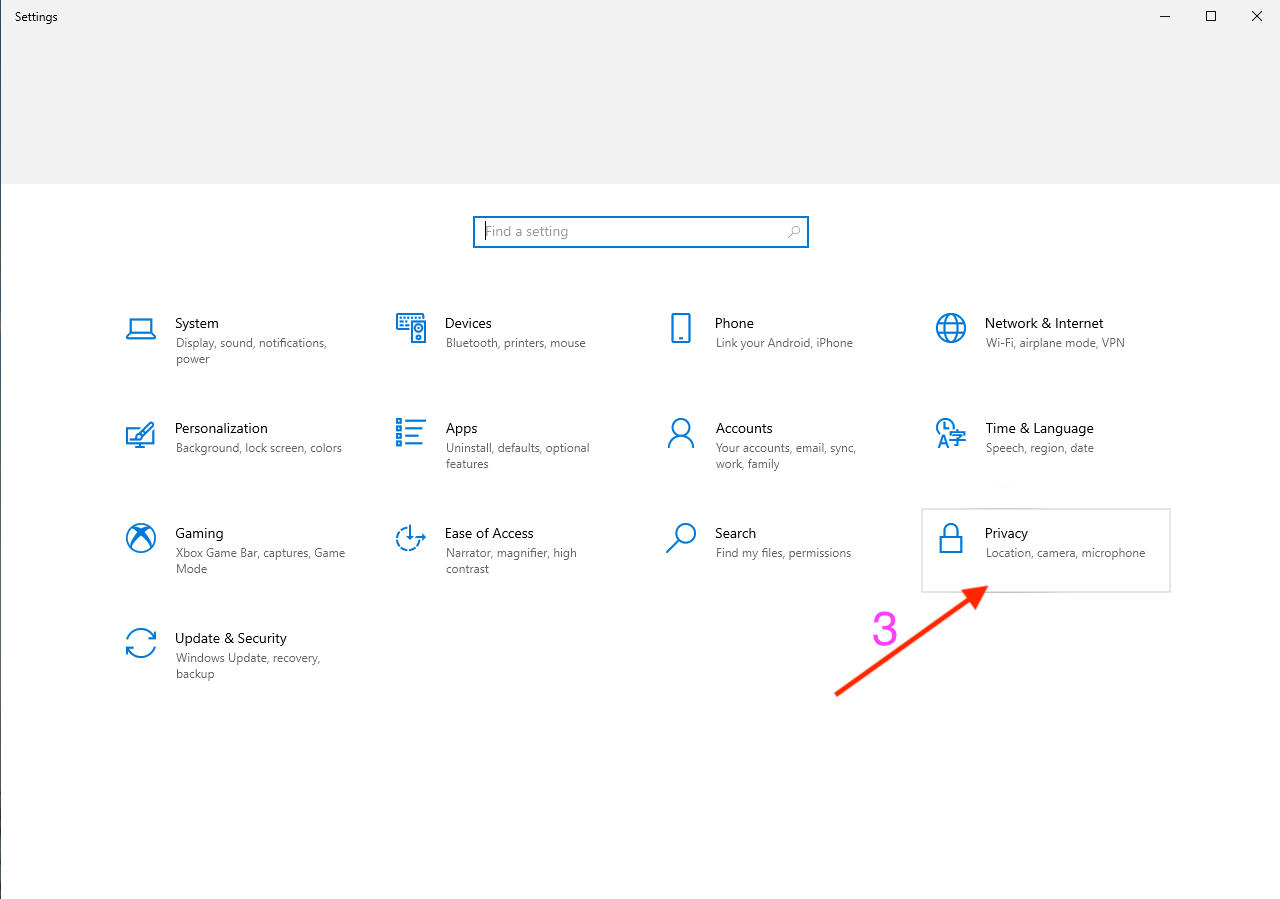The width and height of the screenshot is (1280, 899).
Task: Select the Apps heading text
Action: 461,428
